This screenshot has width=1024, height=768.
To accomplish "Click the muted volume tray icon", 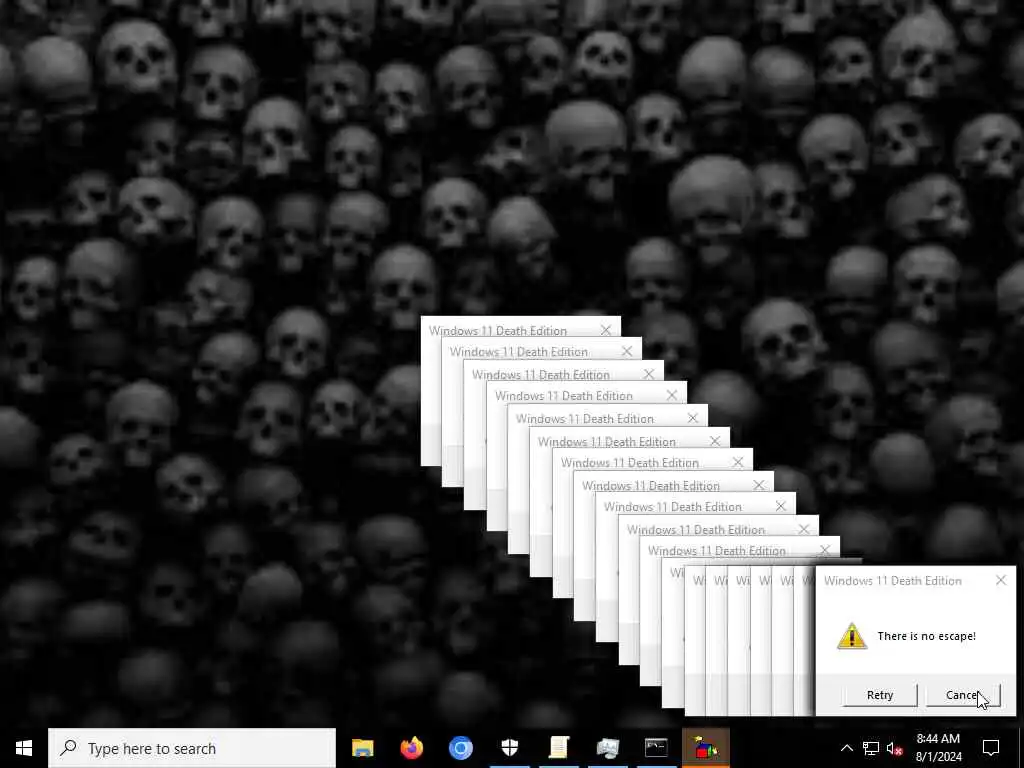I will (x=895, y=748).
